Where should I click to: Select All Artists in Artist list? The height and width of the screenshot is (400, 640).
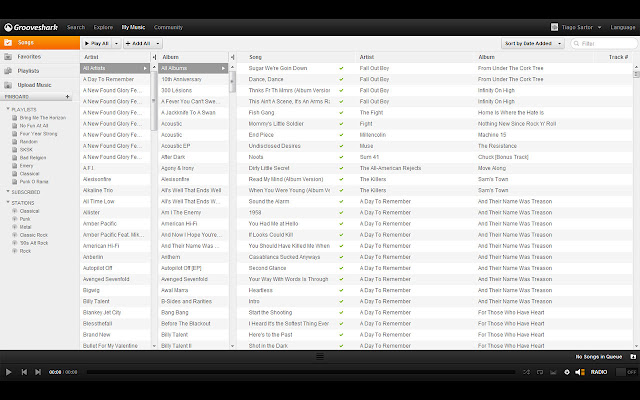[x=115, y=68]
